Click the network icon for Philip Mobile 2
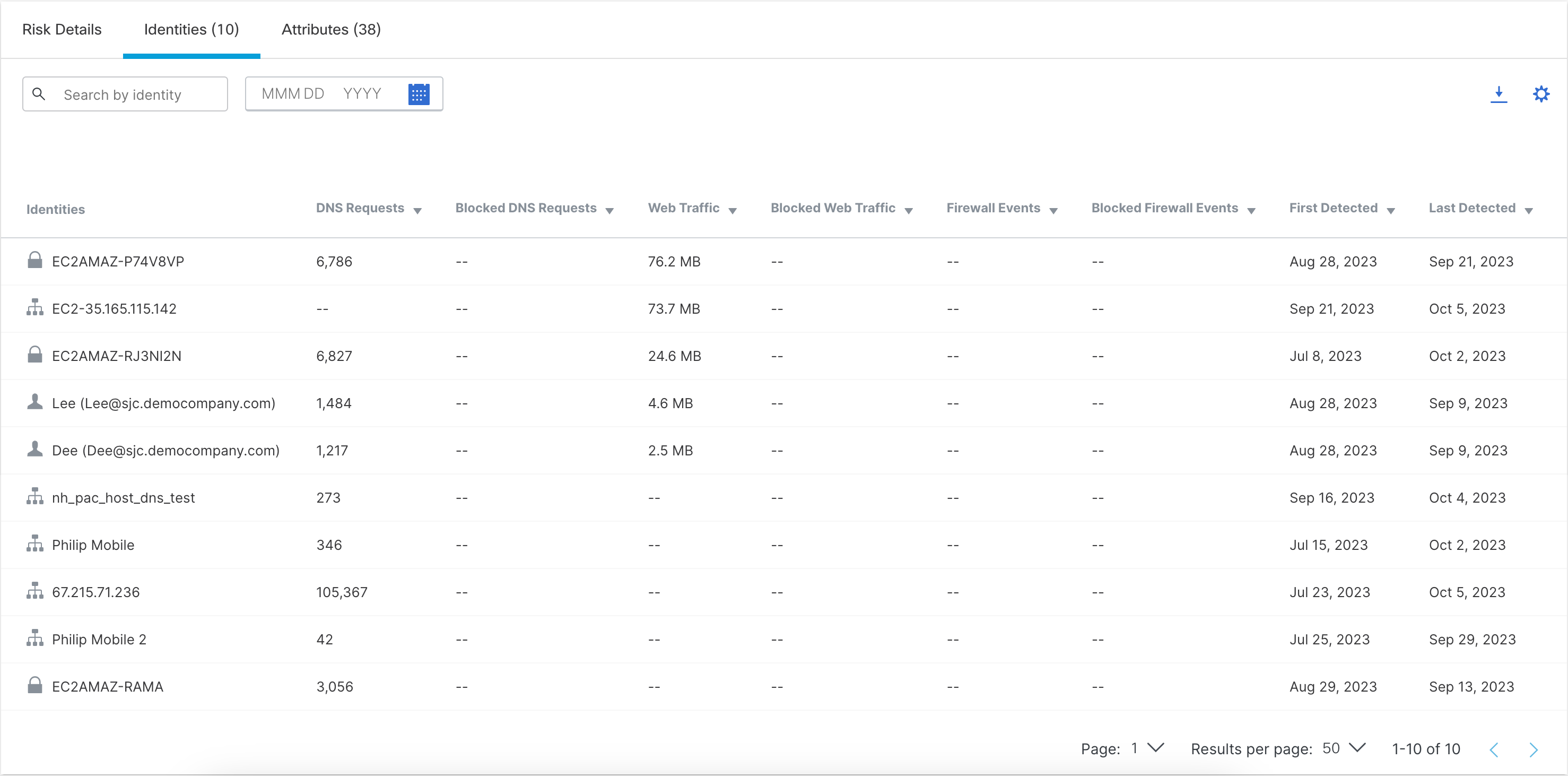This screenshot has height=776, width=1568. [x=36, y=638]
